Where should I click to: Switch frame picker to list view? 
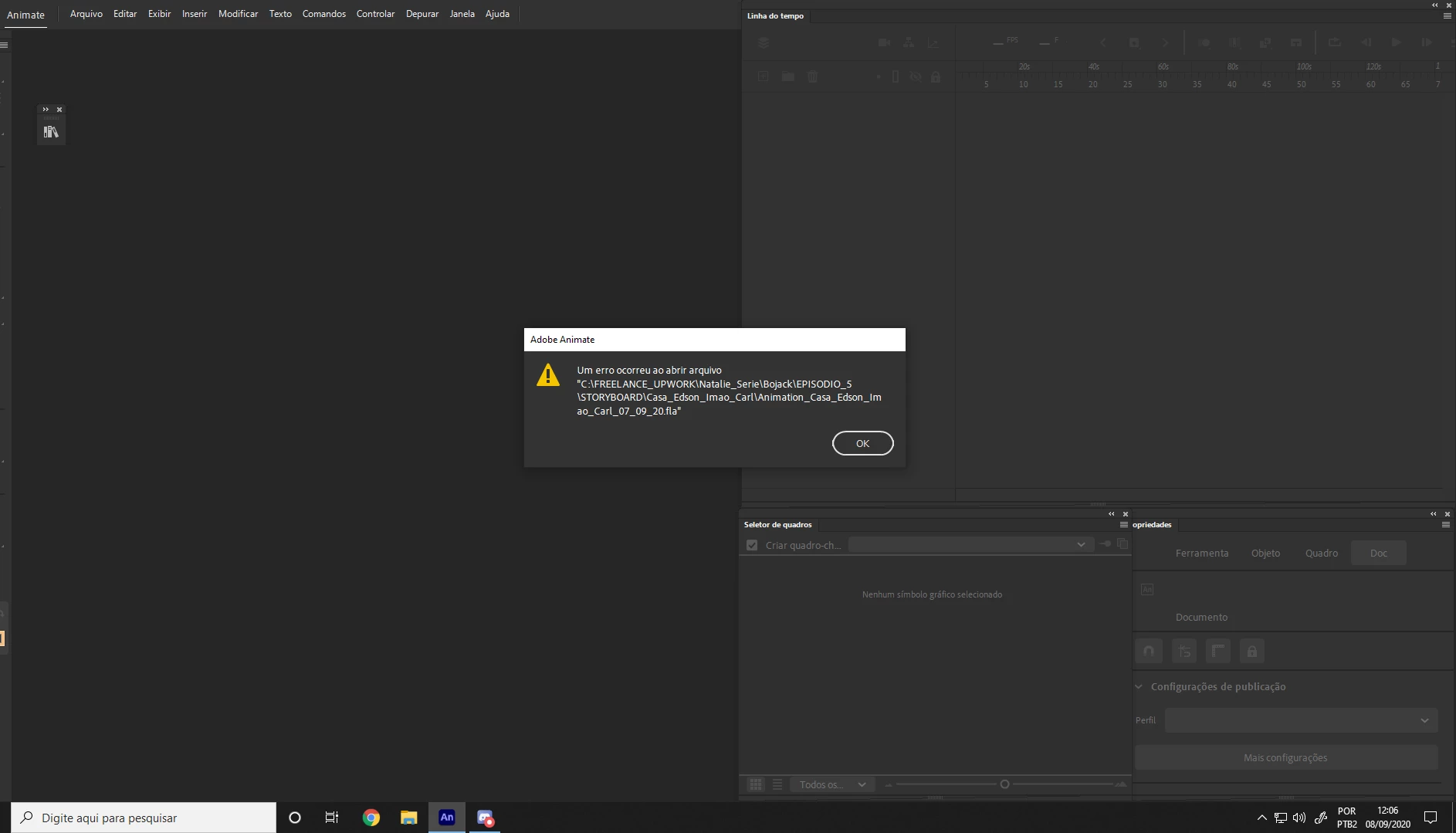coord(777,784)
